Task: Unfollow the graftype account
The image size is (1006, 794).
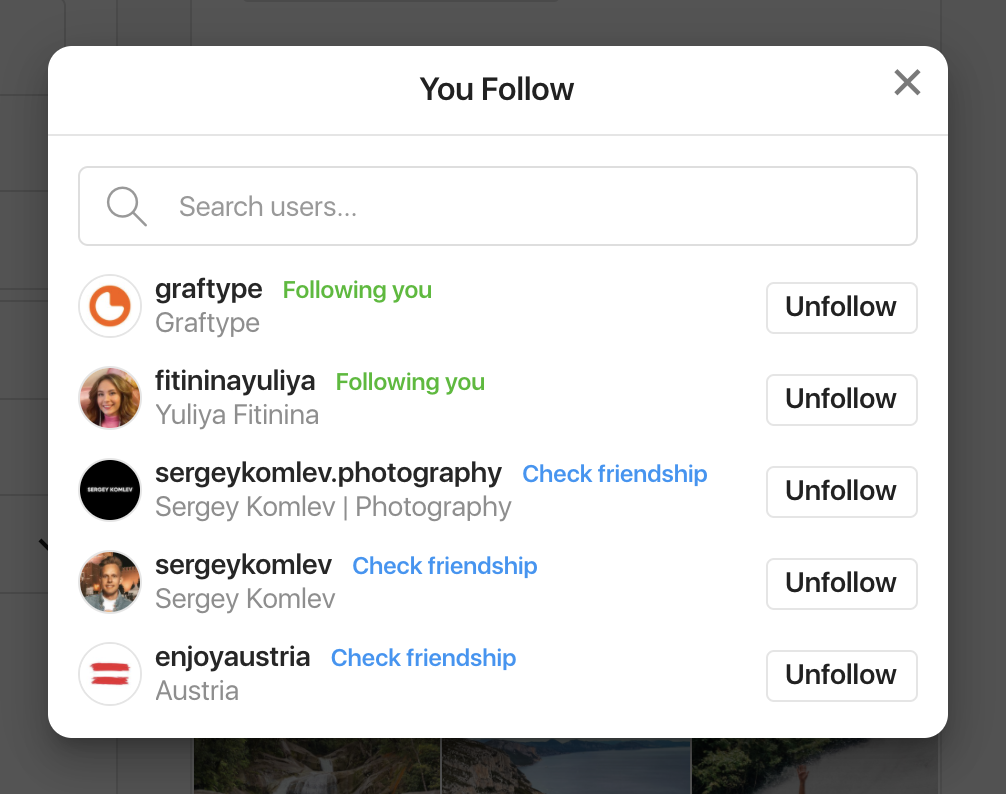Action: [x=841, y=307]
